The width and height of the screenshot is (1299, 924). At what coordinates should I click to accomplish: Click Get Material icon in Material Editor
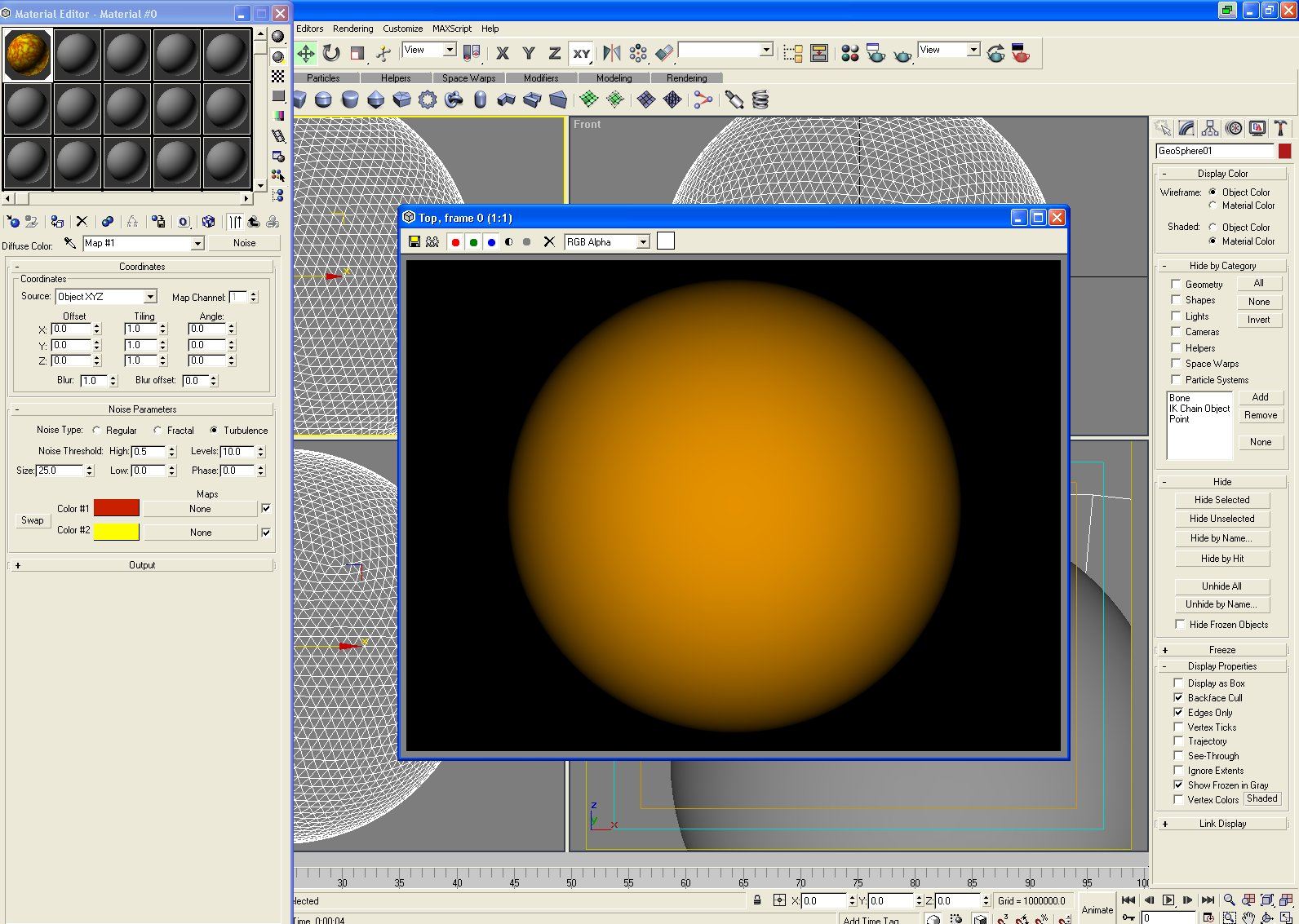(13, 221)
